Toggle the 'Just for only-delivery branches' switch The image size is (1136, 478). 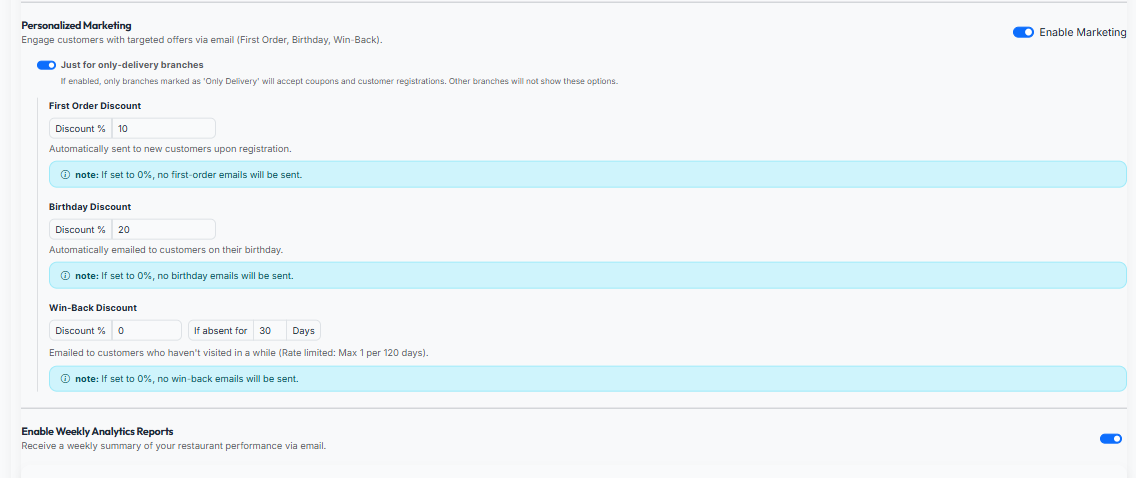point(46,65)
